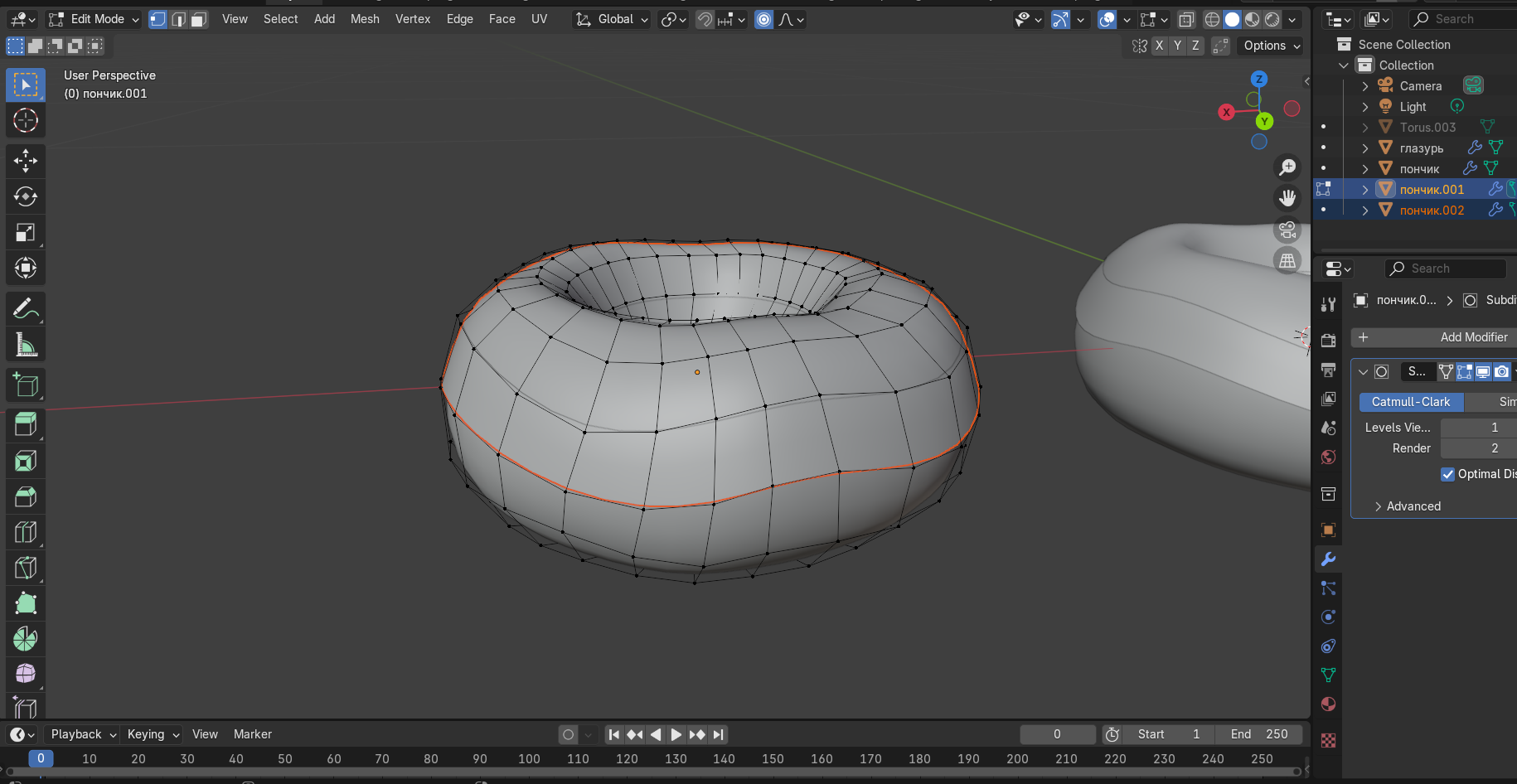Activate the 3D Cursor tool
Image resolution: width=1517 pixels, height=784 pixels.
(26, 120)
